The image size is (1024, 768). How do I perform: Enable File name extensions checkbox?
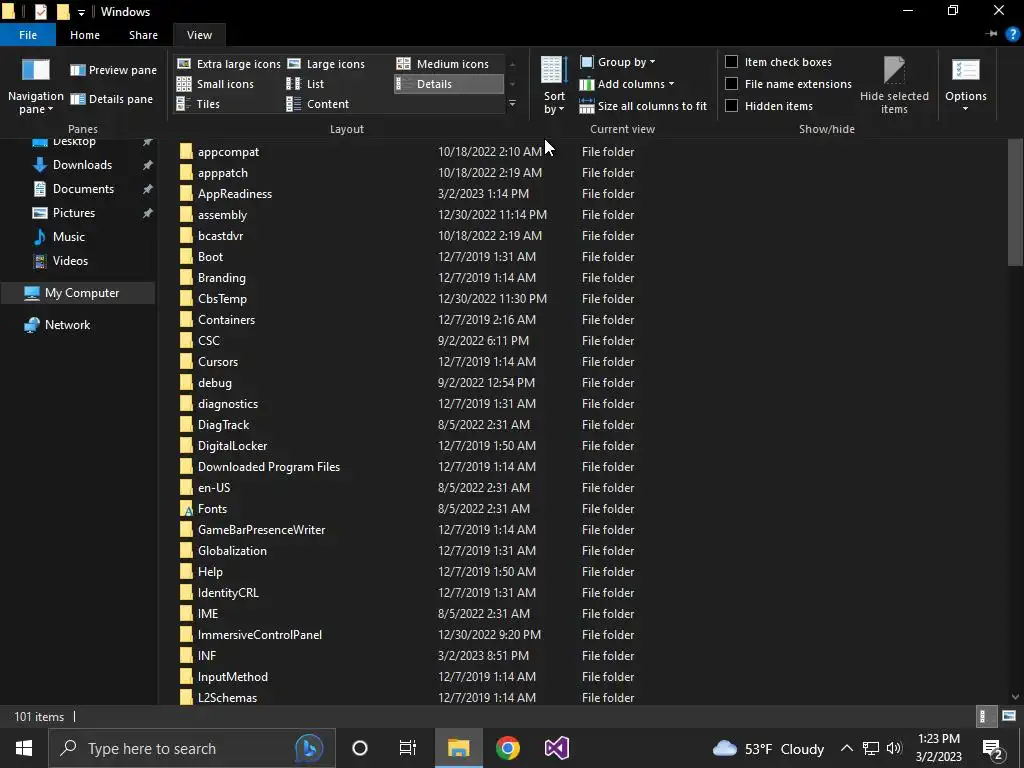coord(731,84)
